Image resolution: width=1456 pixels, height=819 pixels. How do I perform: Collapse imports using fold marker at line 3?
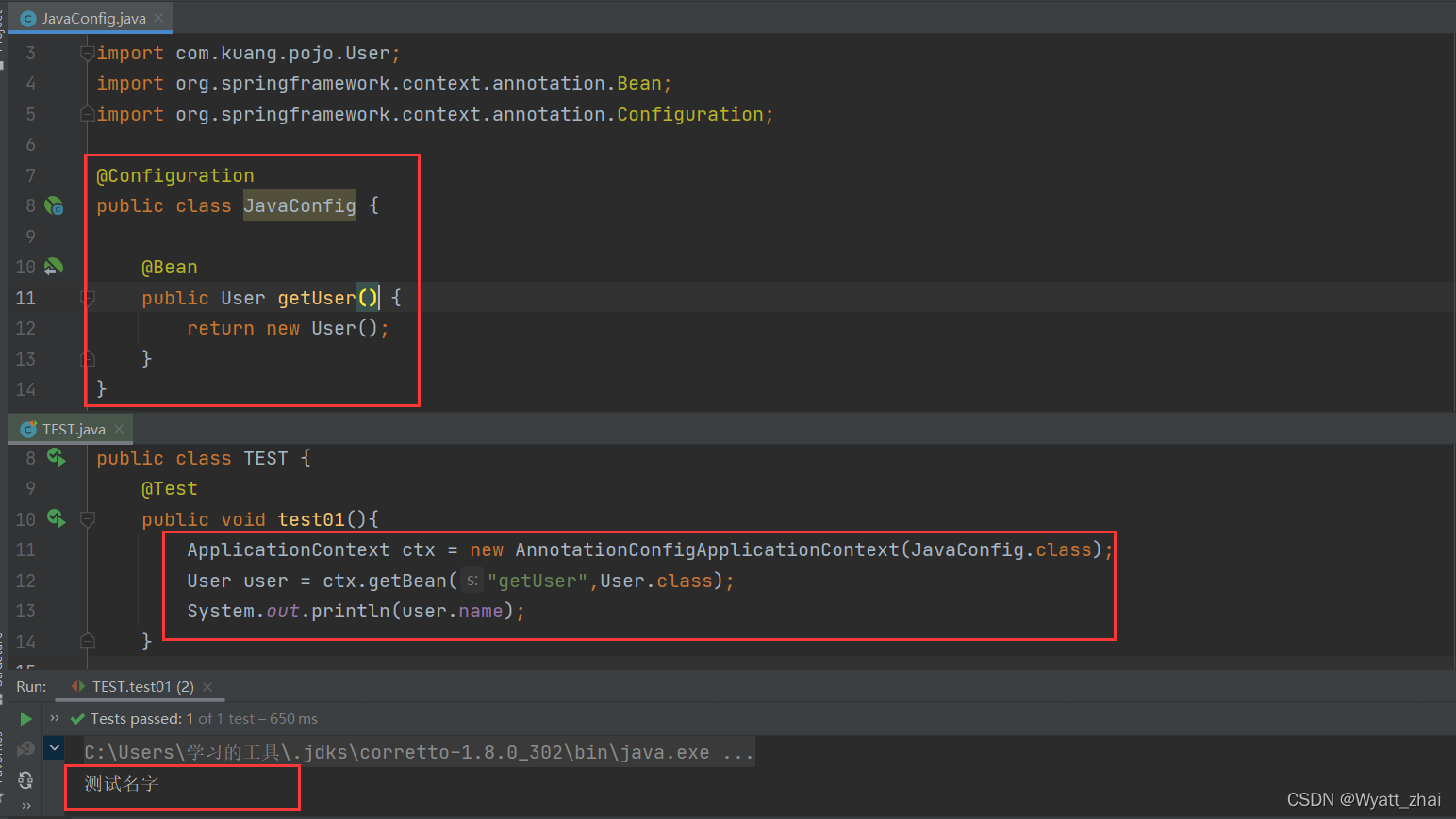[87, 53]
